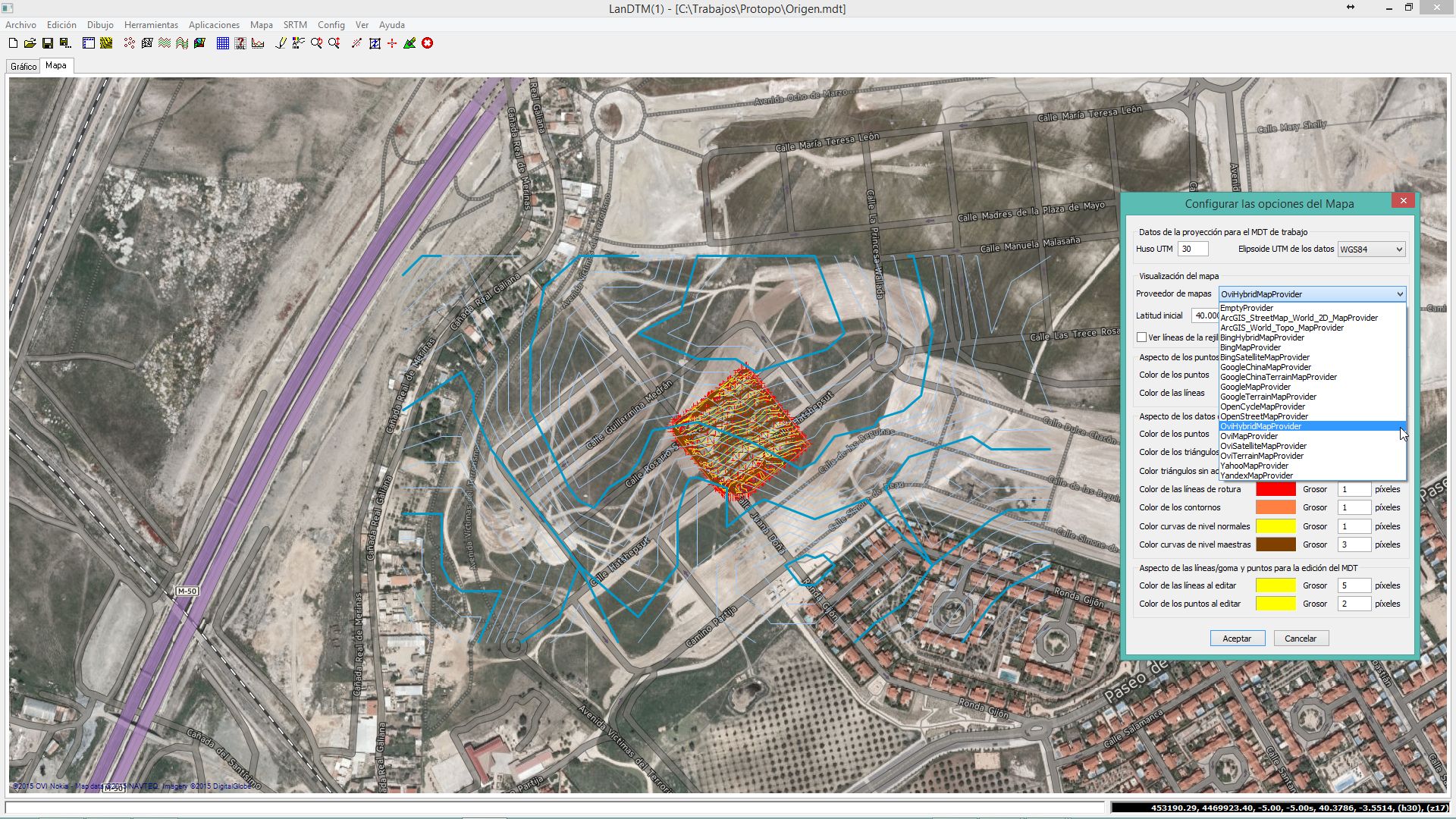Click the Cancelar button
Screen dimensions: 1456x819
click(x=1301, y=639)
